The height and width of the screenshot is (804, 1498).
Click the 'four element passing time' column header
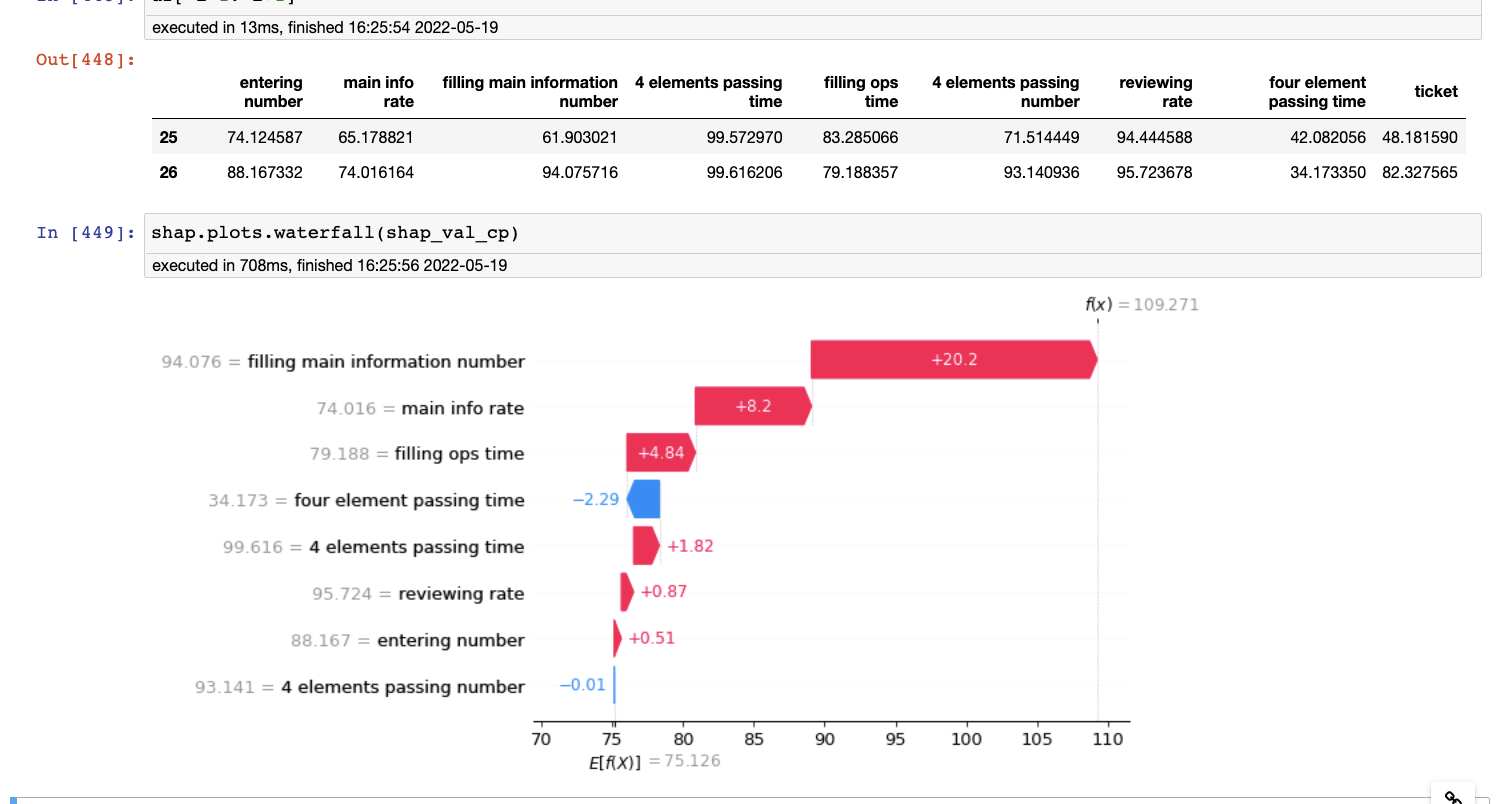(x=1317, y=92)
